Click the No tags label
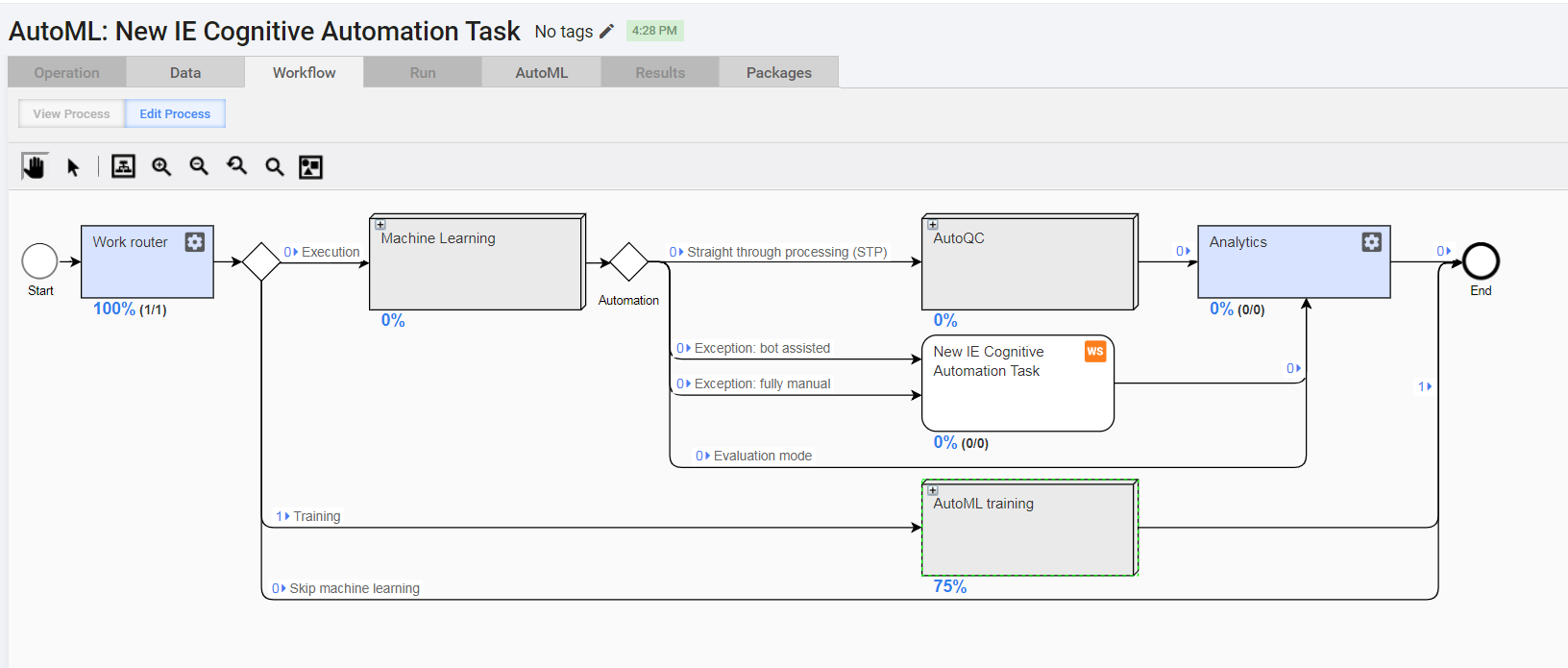The image size is (1568, 668). (x=564, y=32)
